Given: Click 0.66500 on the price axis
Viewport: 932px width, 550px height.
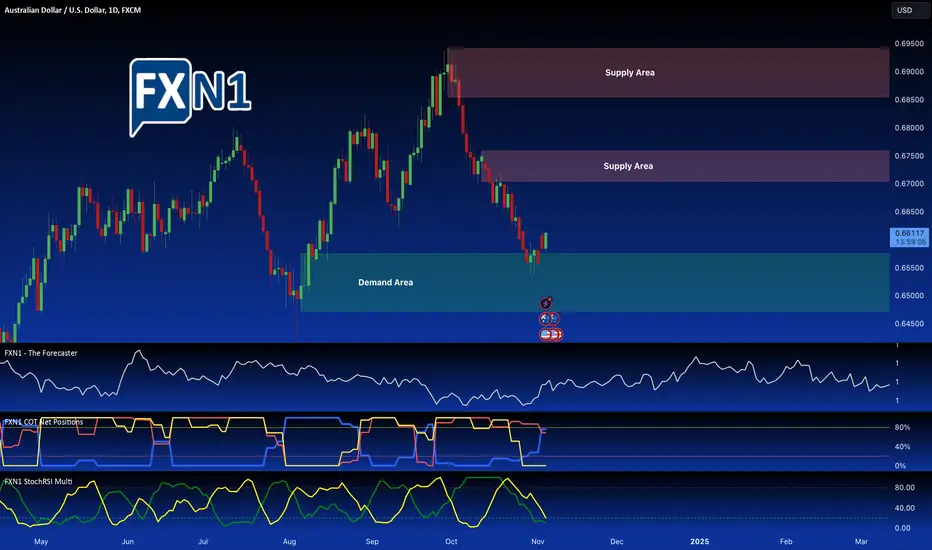Looking at the screenshot, I should click(909, 212).
